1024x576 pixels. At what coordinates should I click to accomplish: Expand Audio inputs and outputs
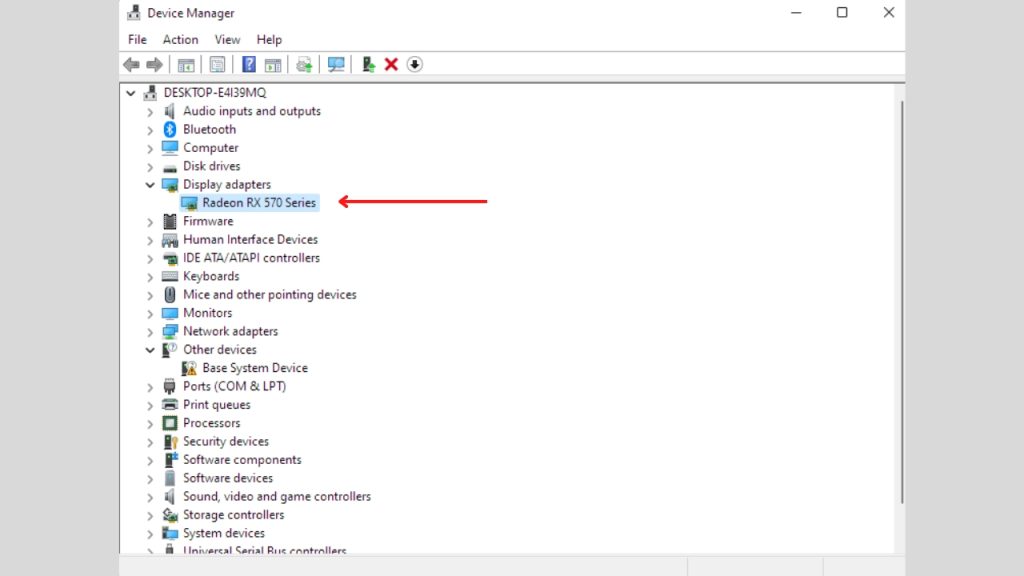[150, 112]
